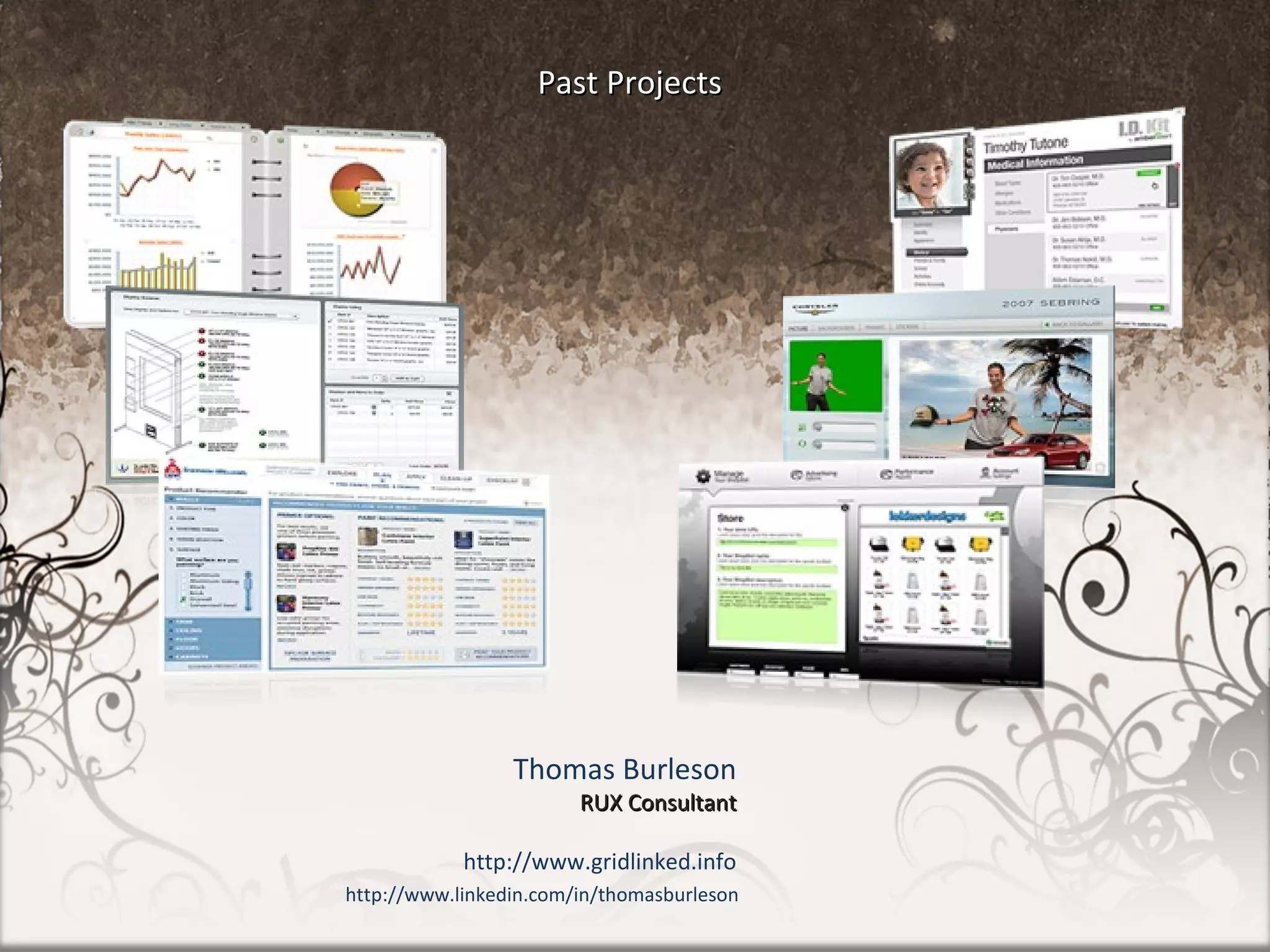Adjust the lower slider under the green-screen video
This screenshot has height=952, width=1270.
844,444
